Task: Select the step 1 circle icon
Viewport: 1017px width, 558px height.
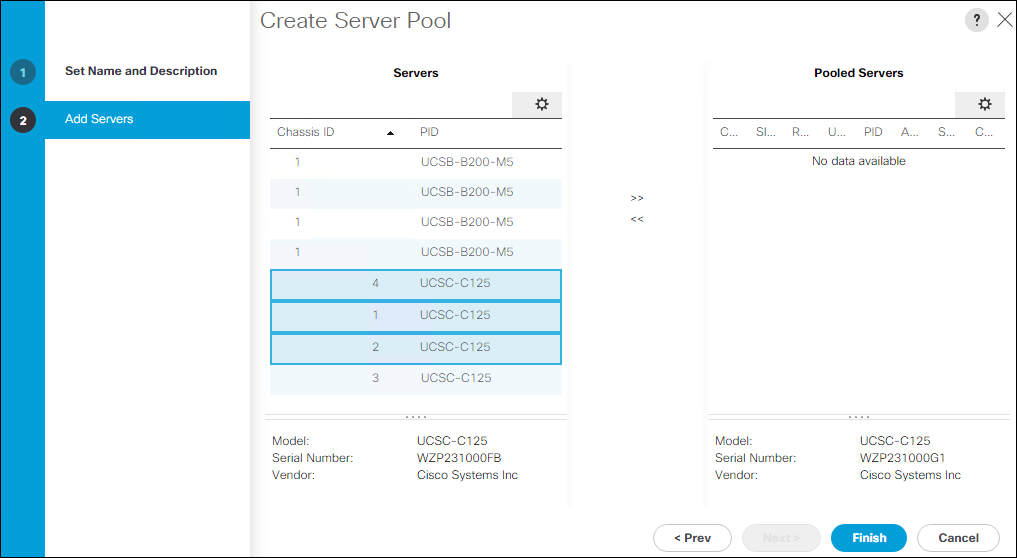Action: [23, 72]
